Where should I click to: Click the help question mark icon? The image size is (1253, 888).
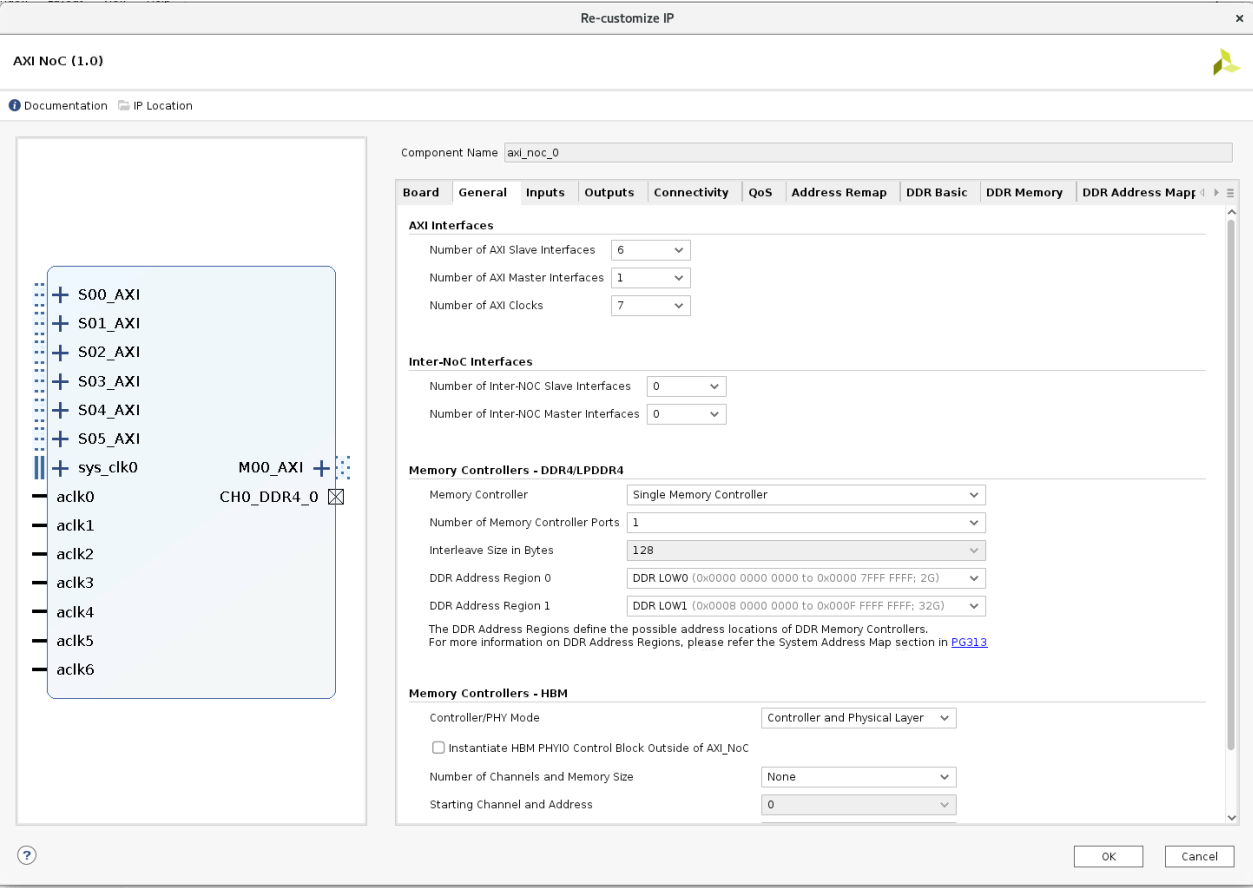coord(26,855)
